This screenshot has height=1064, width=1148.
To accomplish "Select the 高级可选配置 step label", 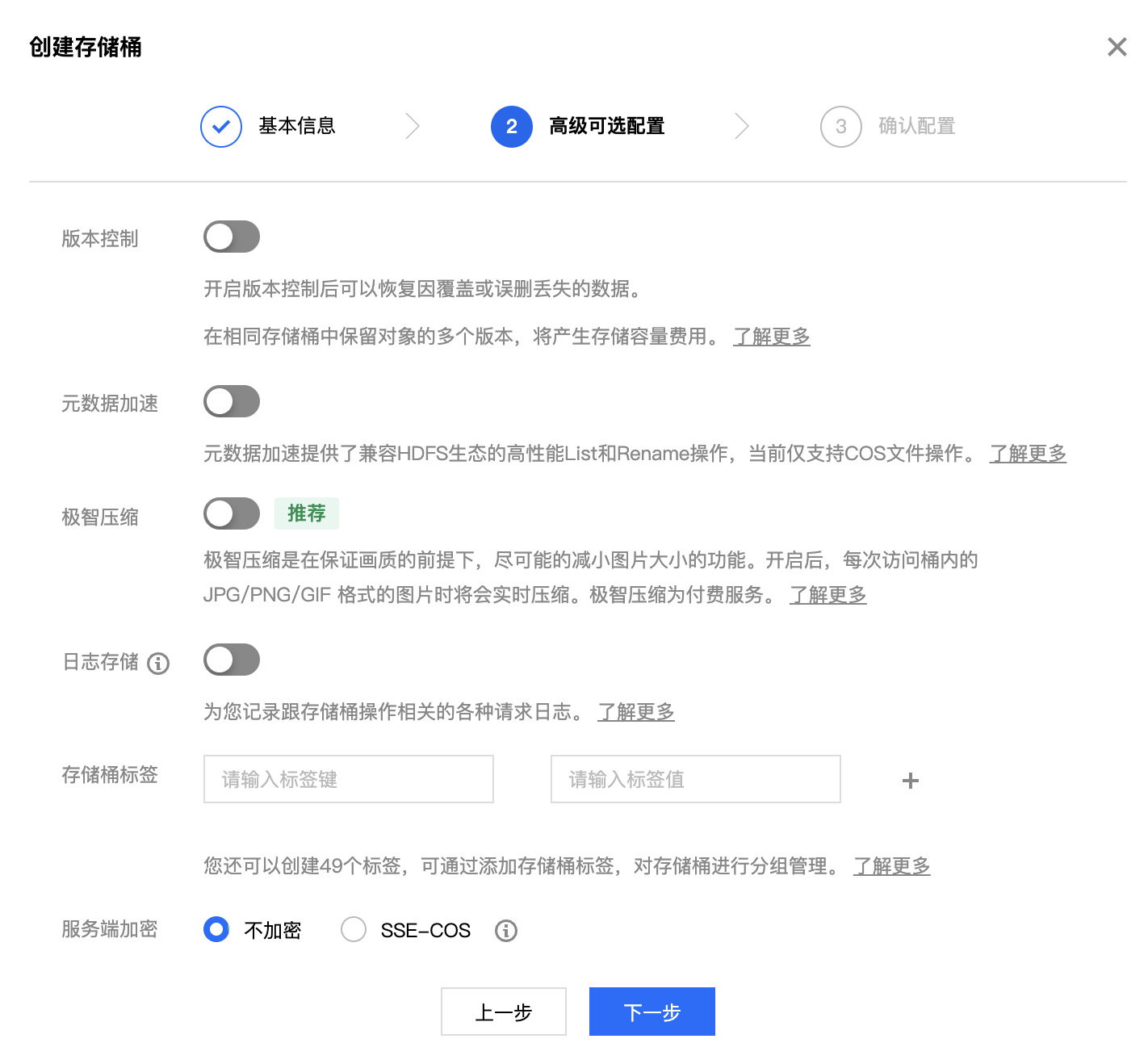I will coord(607,126).
